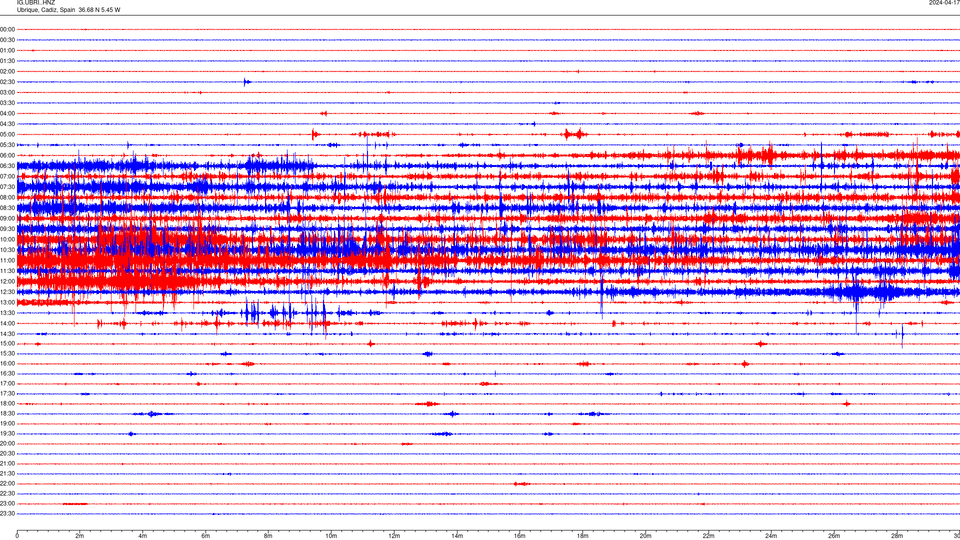Click the '21:00' row time label
The image size is (960, 540).
[7, 463]
